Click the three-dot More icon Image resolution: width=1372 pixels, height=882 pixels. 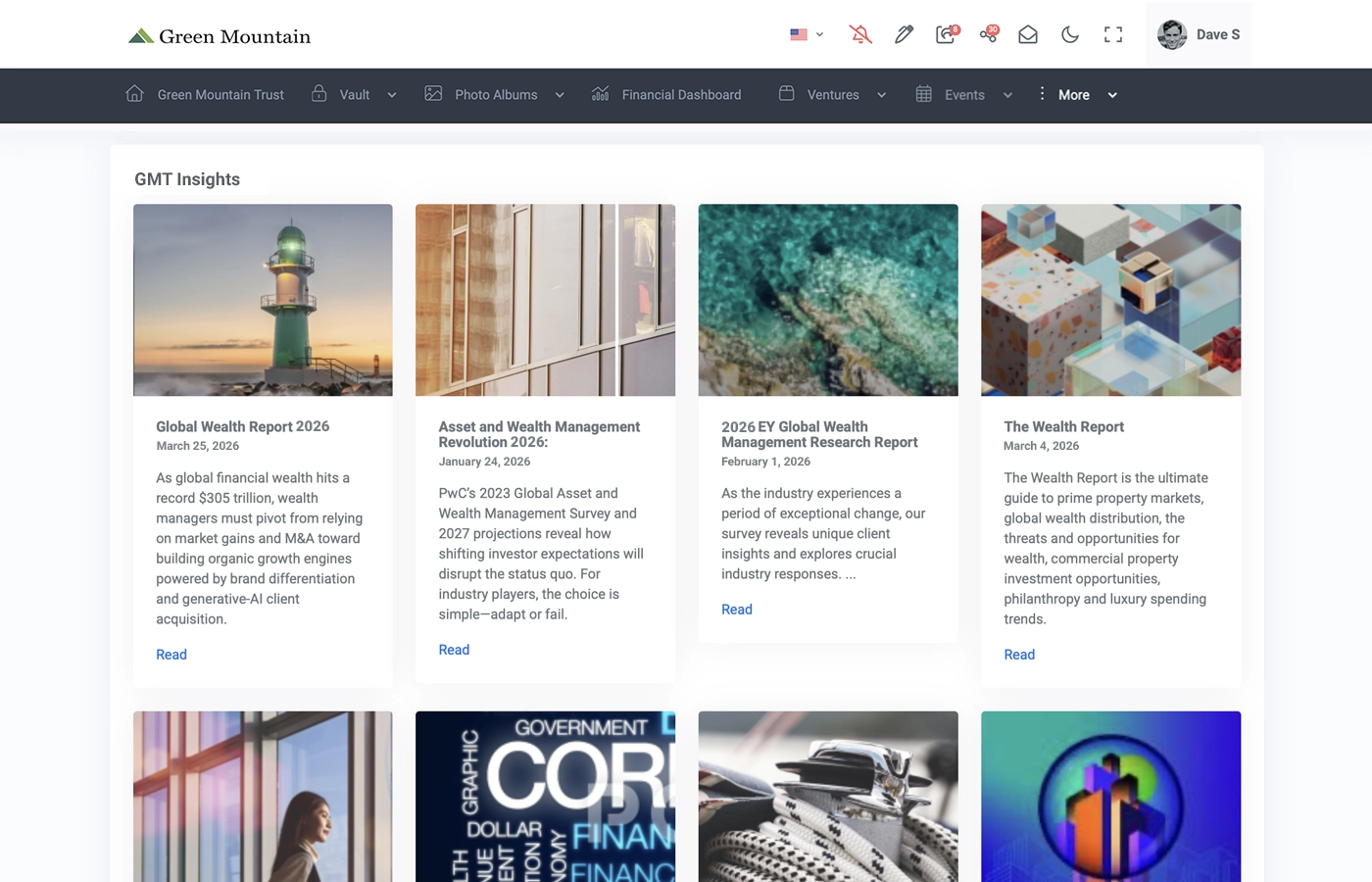pyautogui.click(x=1042, y=94)
